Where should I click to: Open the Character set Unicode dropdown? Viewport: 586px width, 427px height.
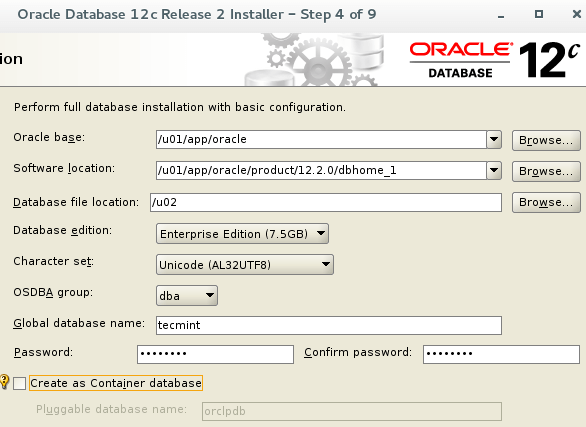click(245, 265)
